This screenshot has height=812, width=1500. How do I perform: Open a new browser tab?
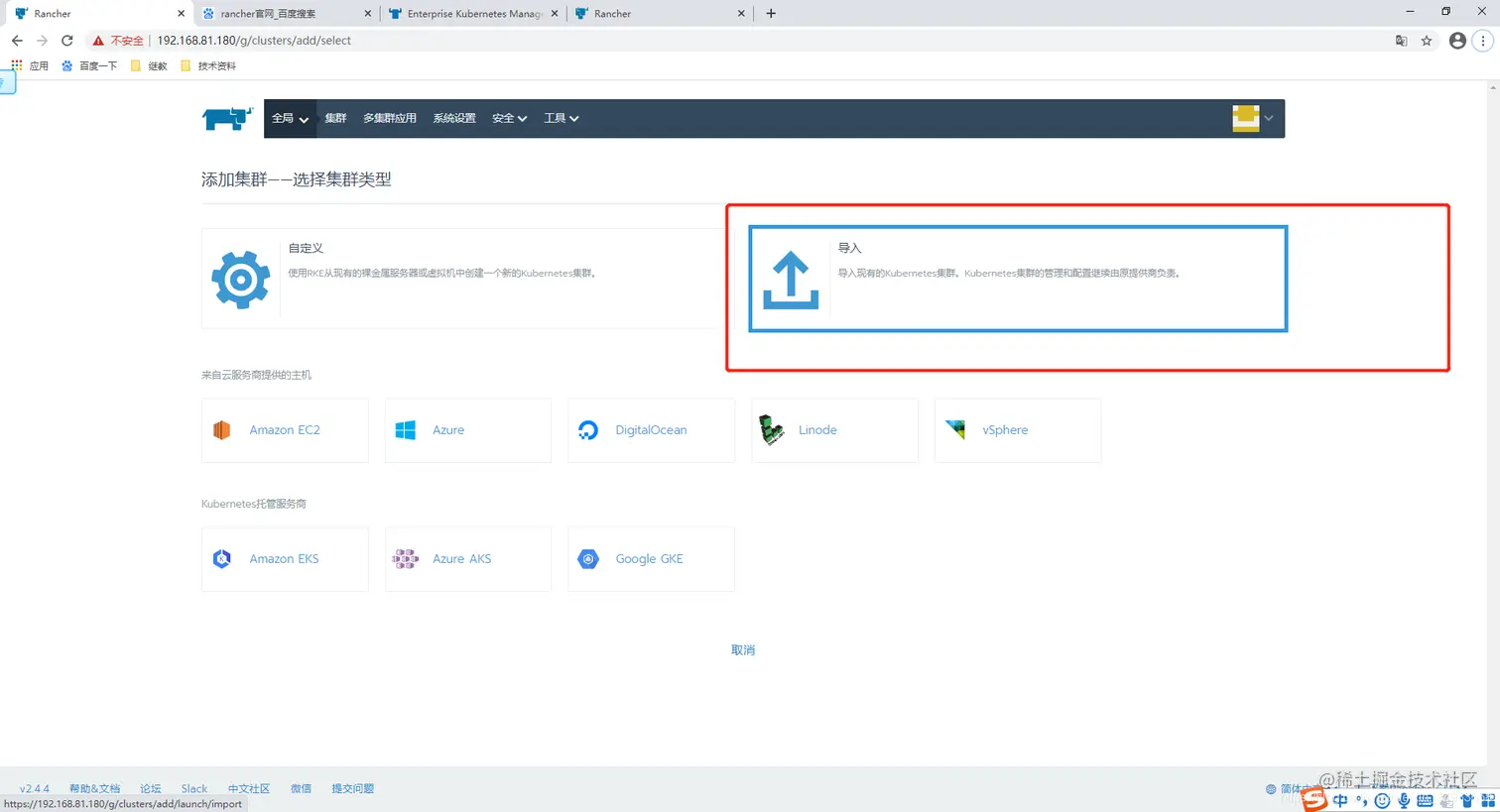[x=771, y=14]
